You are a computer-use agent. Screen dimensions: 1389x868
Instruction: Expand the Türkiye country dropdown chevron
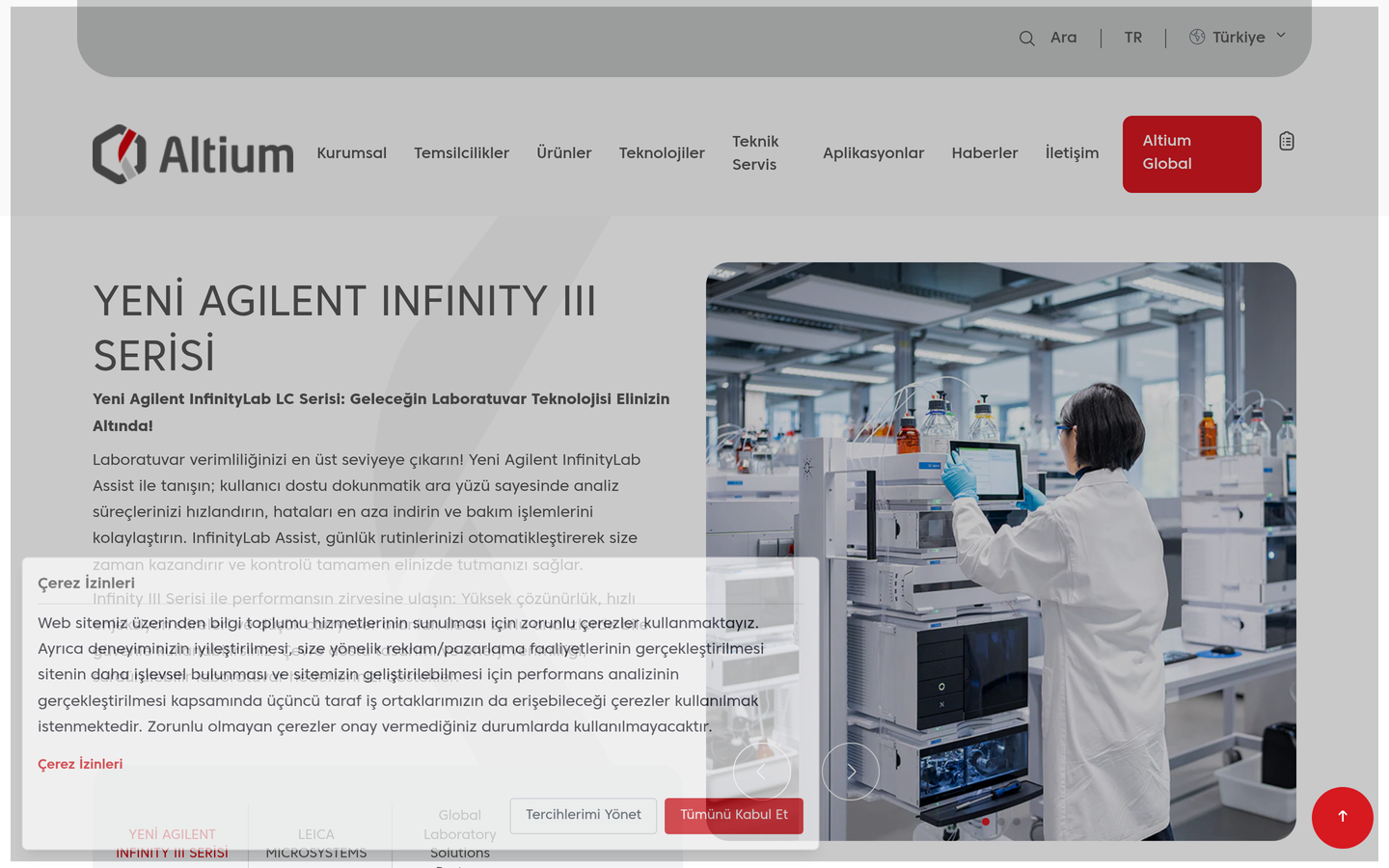point(1281,36)
